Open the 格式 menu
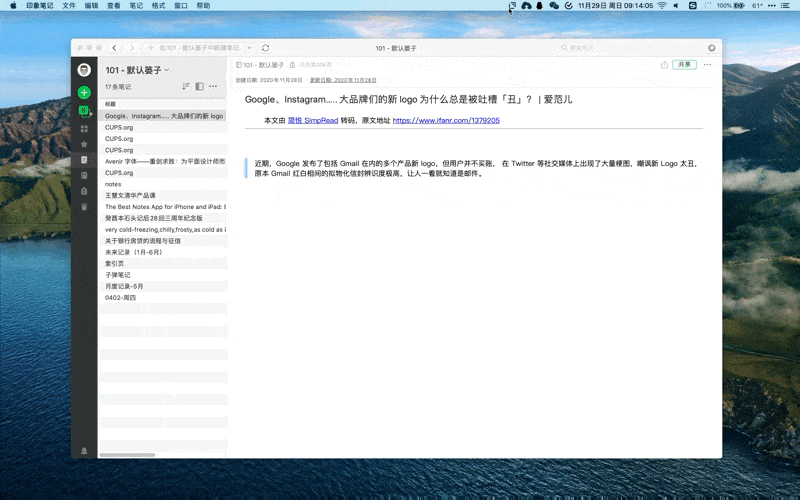Viewport: 800px width, 500px height. click(159, 6)
